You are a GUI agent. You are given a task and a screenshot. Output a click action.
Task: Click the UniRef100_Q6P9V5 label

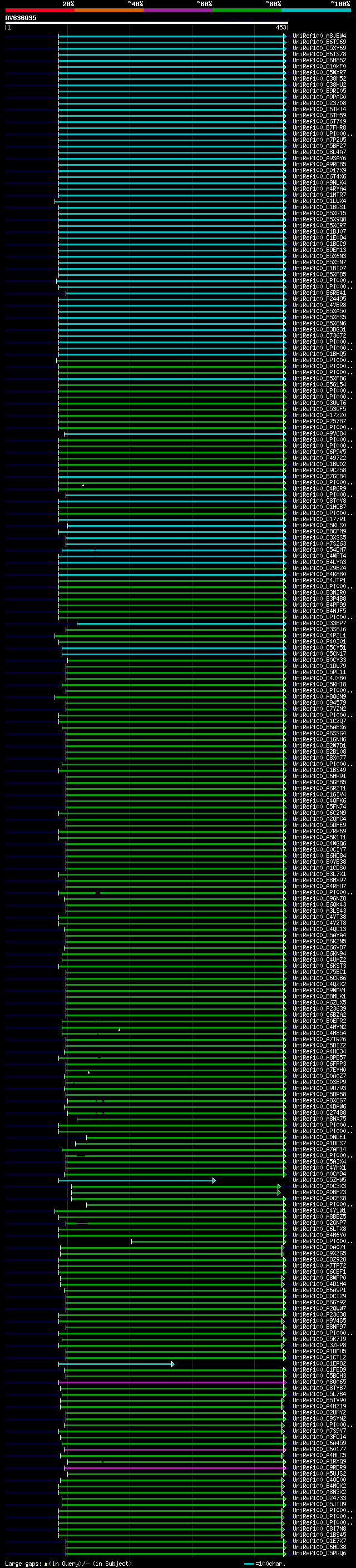pyautogui.click(x=319, y=452)
